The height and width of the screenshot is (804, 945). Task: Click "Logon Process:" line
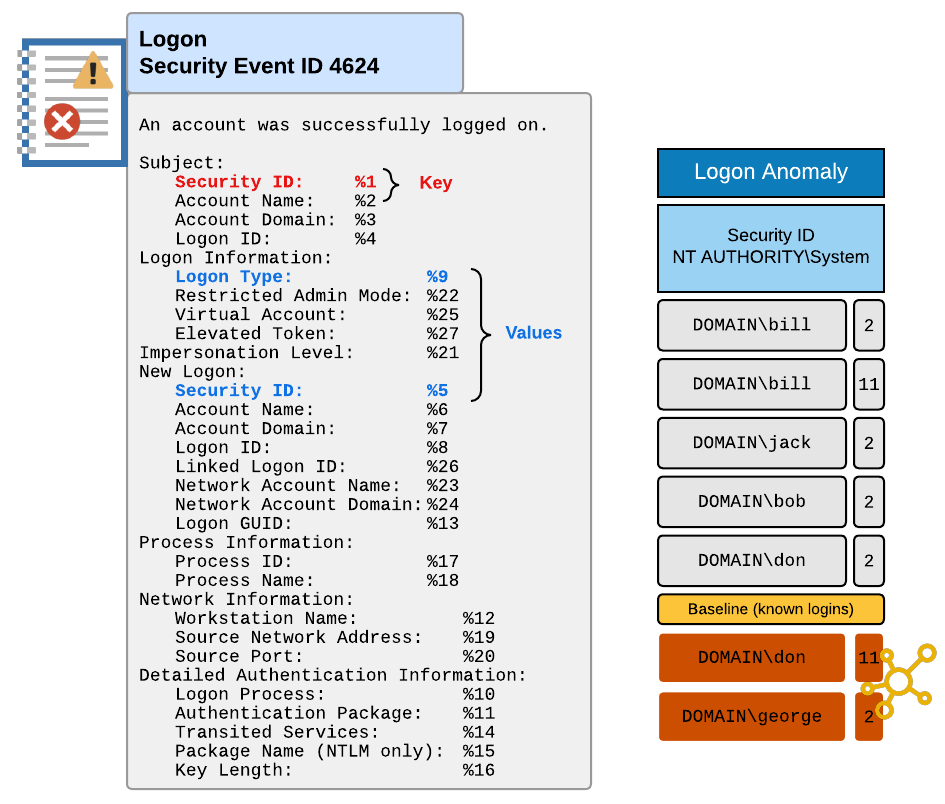click(335, 694)
